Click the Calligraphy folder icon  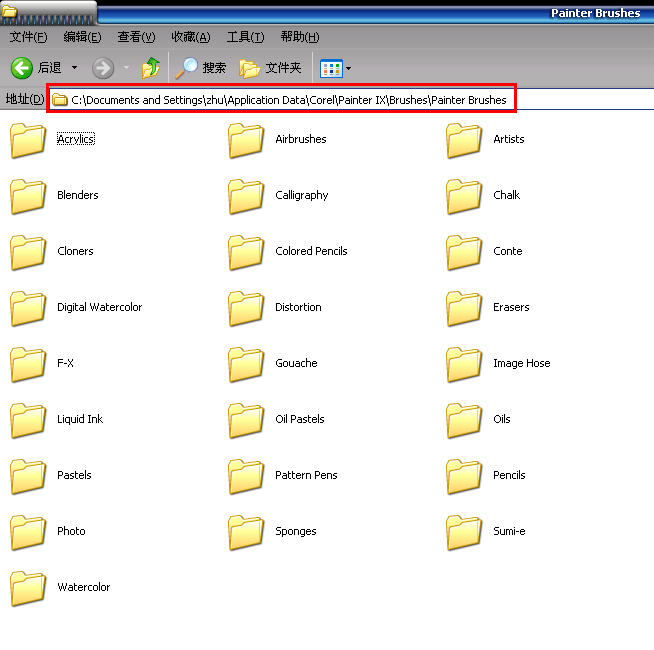246,196
